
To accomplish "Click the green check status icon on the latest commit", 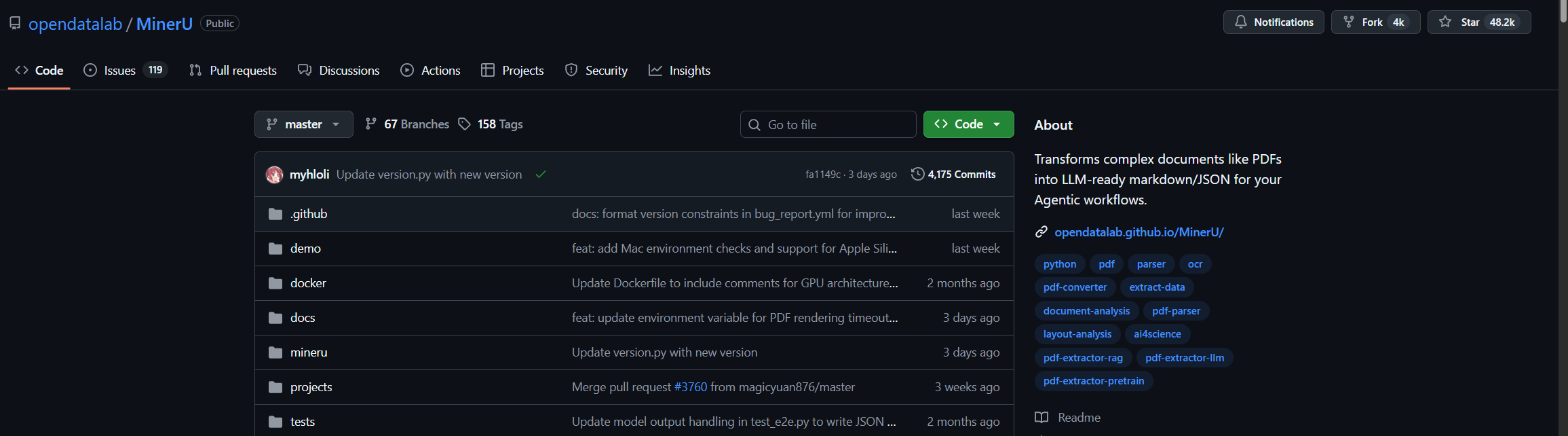I will (541, 175).
